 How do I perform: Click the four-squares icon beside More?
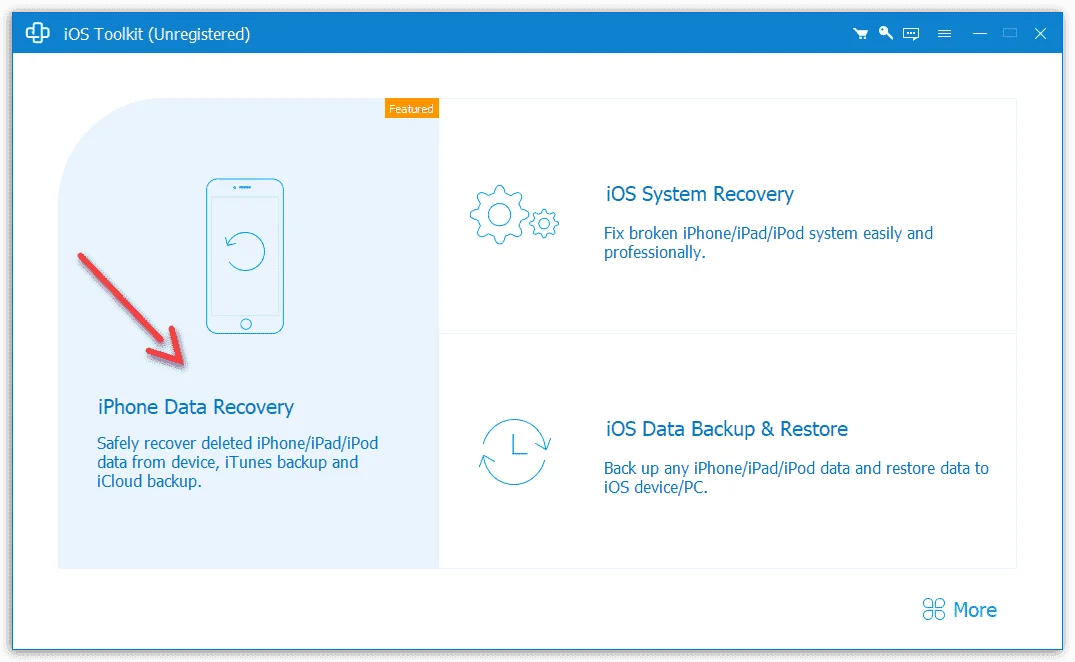click(934, 609)
